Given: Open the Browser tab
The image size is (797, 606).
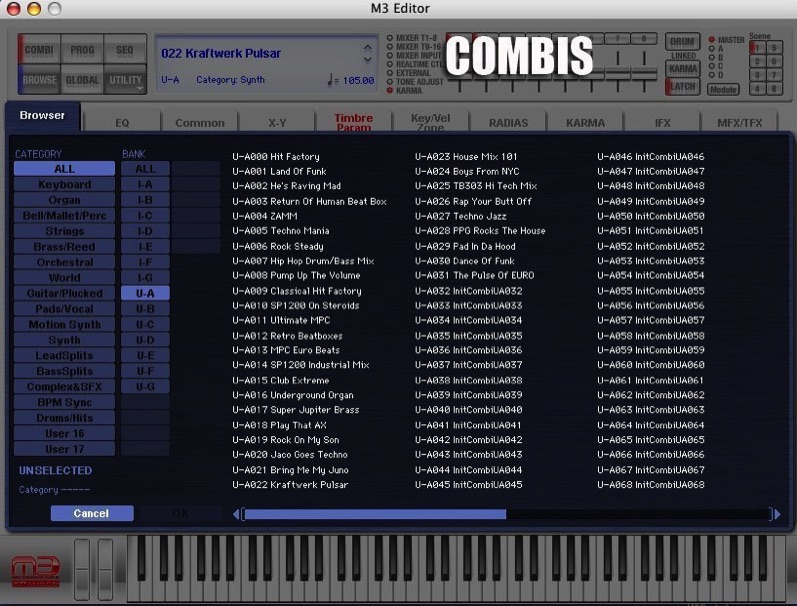Looking at the screenshot, I should click(x=42, y=115).
